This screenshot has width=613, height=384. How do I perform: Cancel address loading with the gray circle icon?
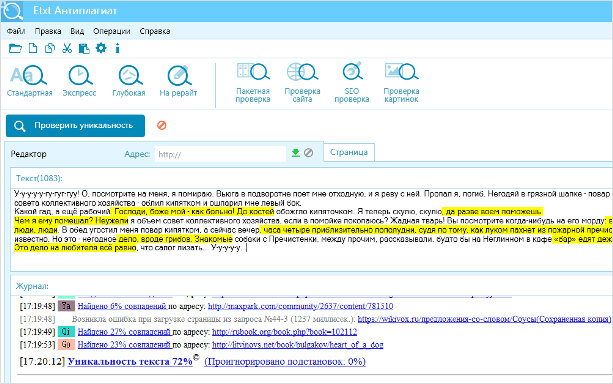point(308,153)
